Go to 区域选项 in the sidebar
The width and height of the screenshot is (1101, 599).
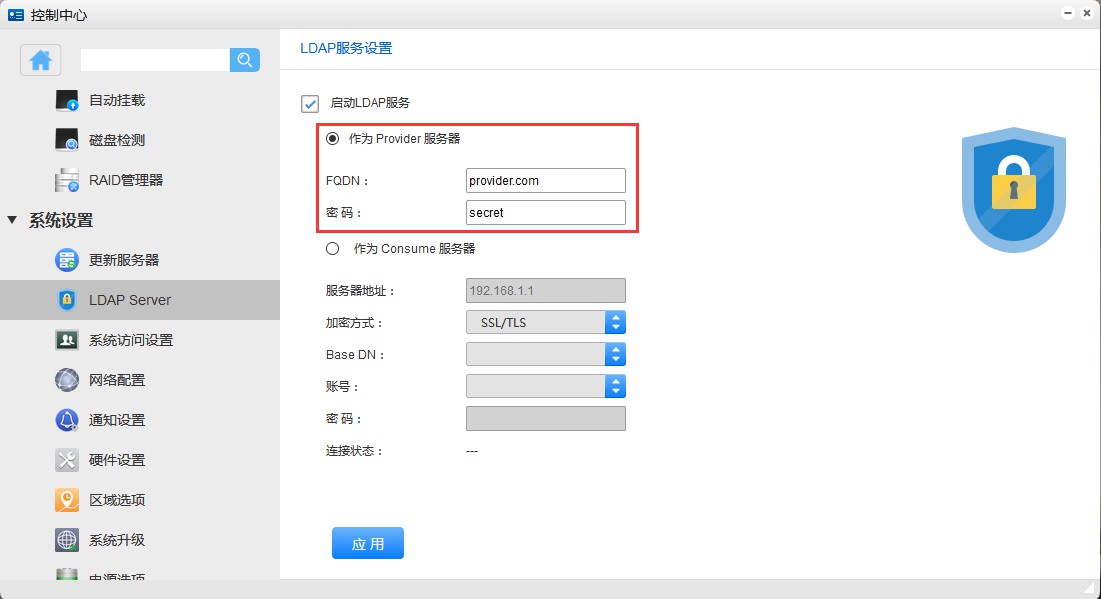click(117, 500)
